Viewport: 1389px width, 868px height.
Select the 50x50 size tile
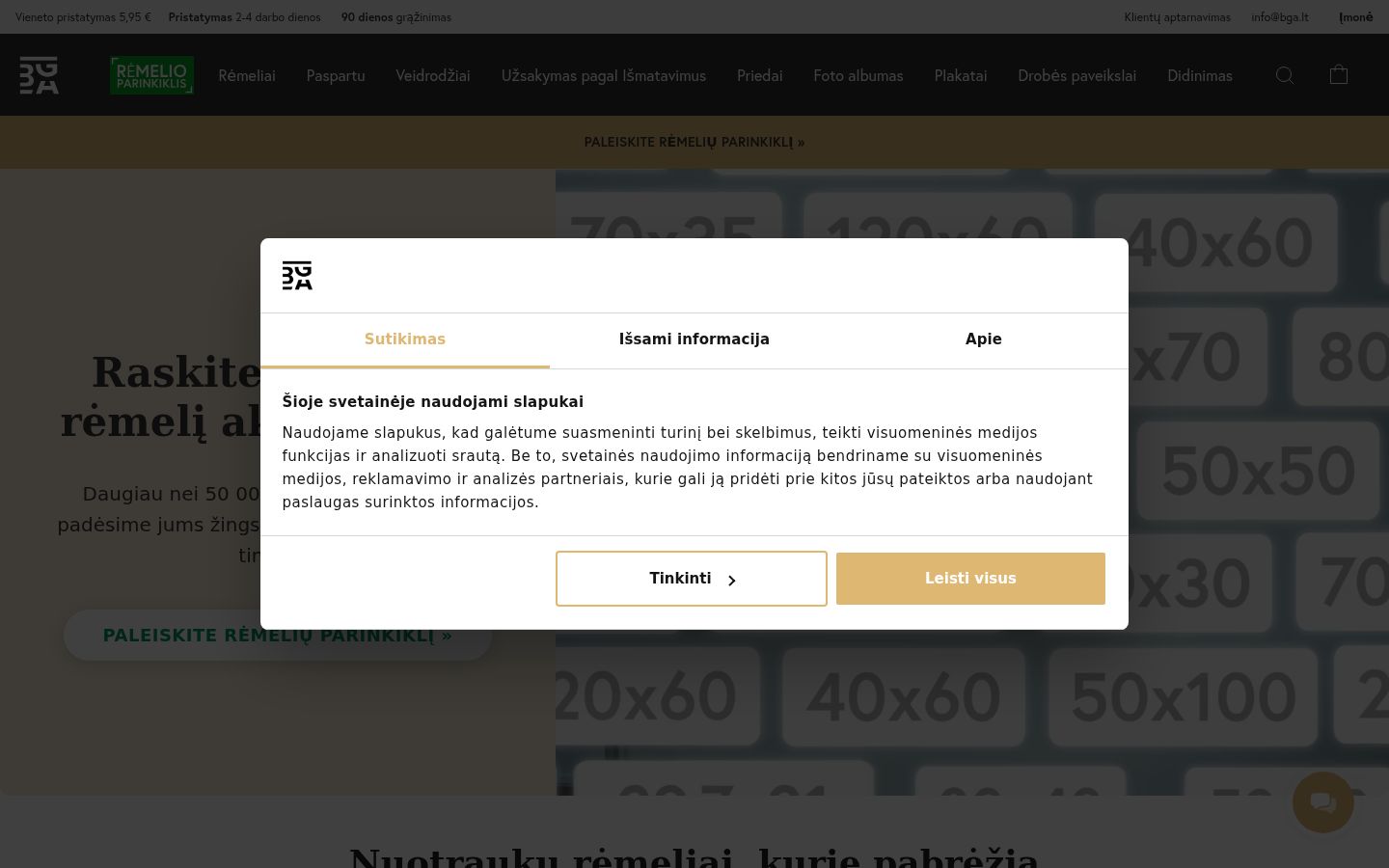tap(1258, 471)
